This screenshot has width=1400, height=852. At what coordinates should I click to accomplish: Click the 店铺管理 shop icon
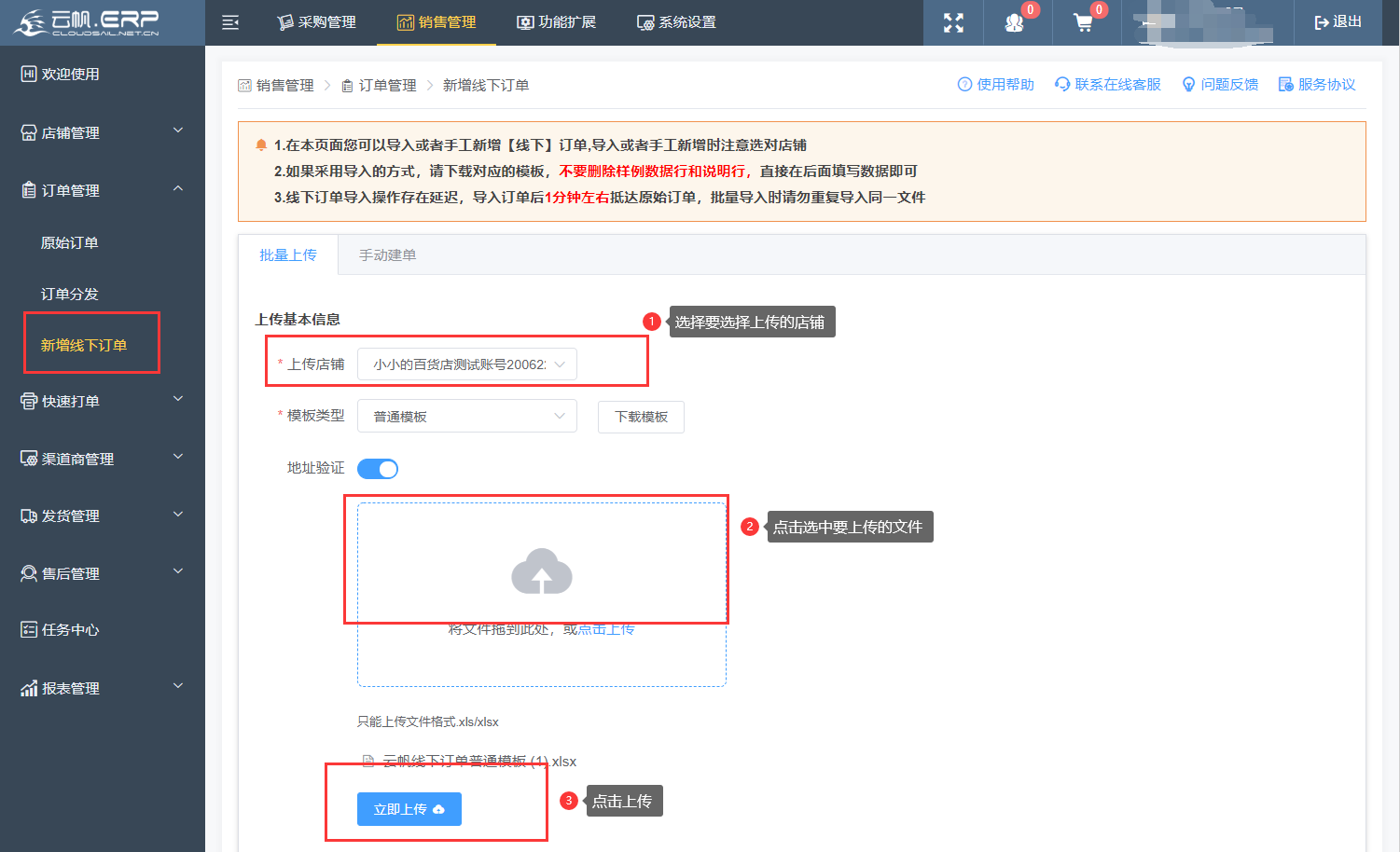(29, 132)
